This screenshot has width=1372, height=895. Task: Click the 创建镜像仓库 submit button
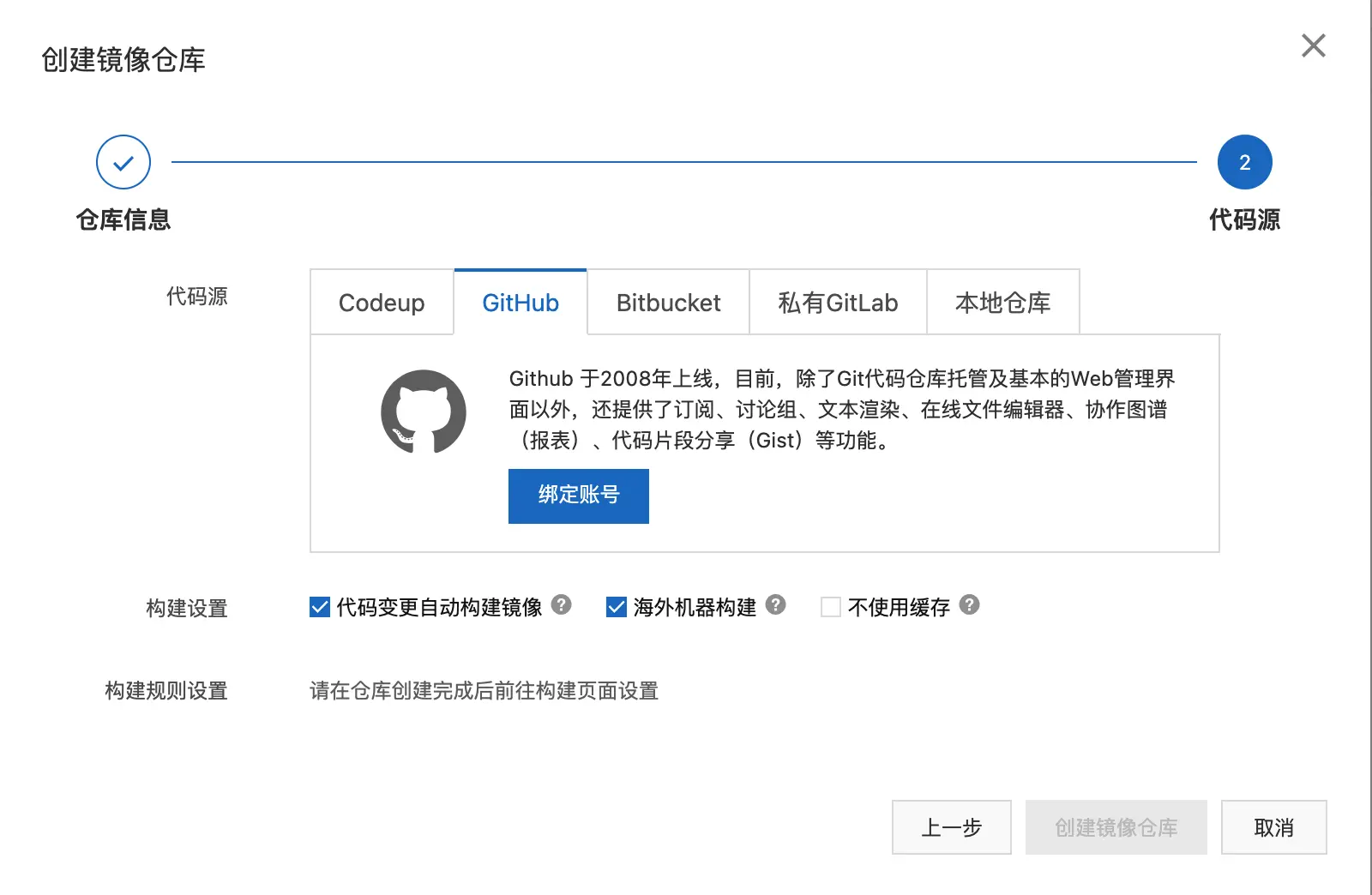1116,827
